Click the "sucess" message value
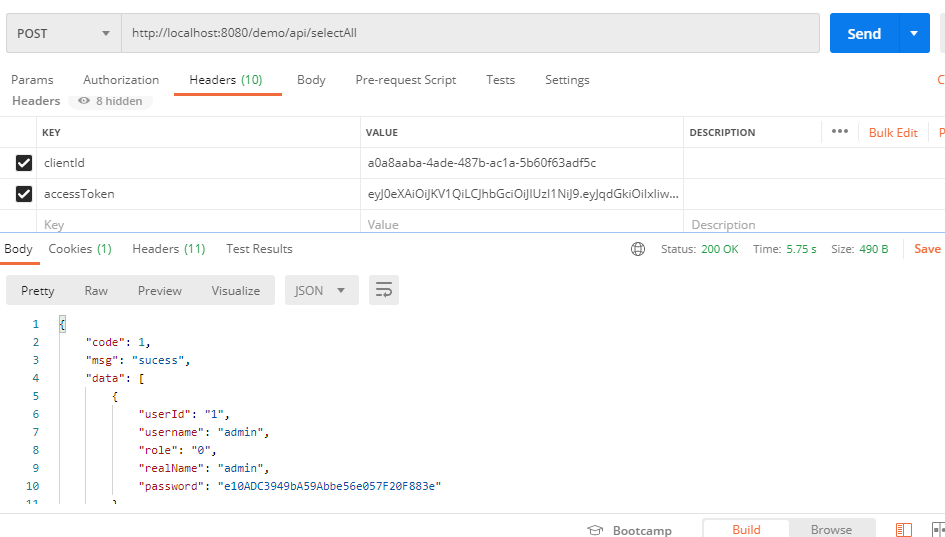The image size is (945, 537). point(158,360)
